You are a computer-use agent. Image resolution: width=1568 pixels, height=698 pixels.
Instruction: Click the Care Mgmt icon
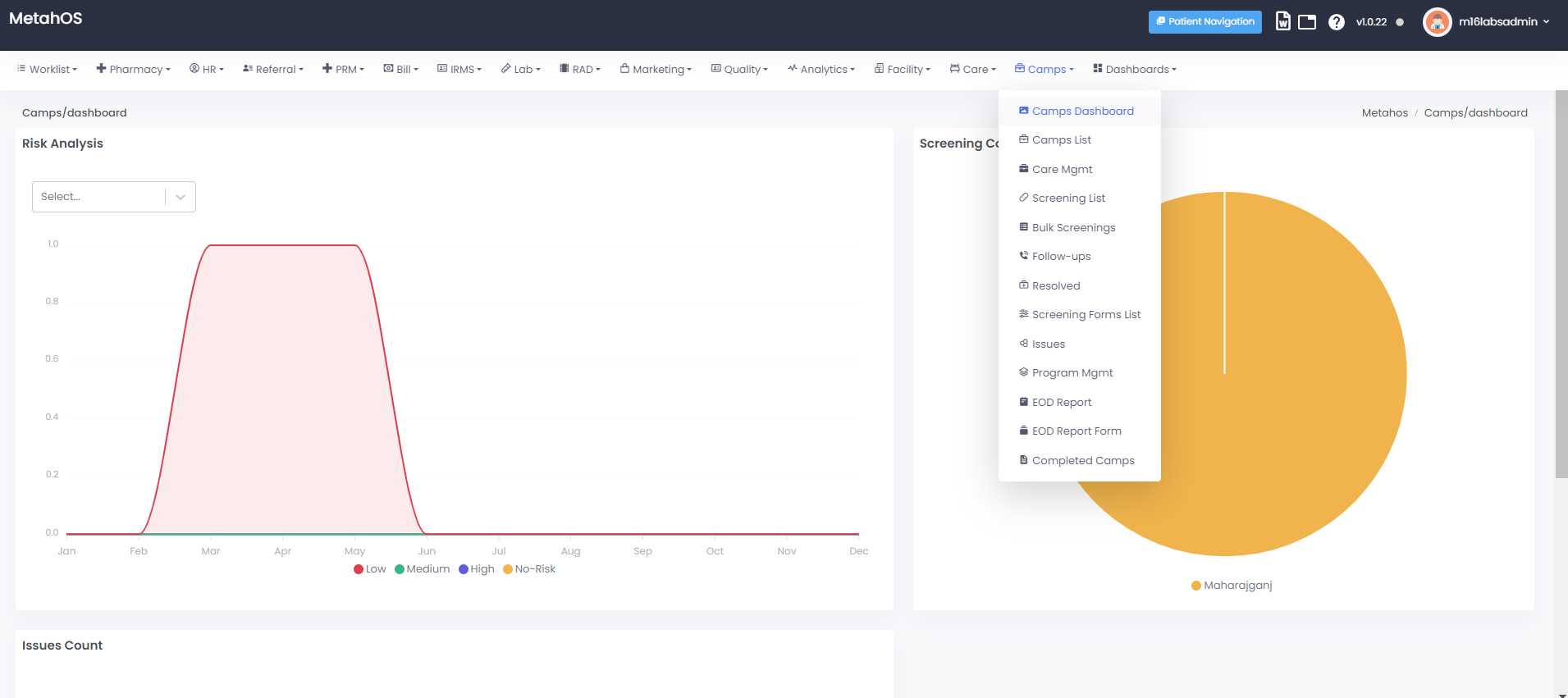point(1023,169)
